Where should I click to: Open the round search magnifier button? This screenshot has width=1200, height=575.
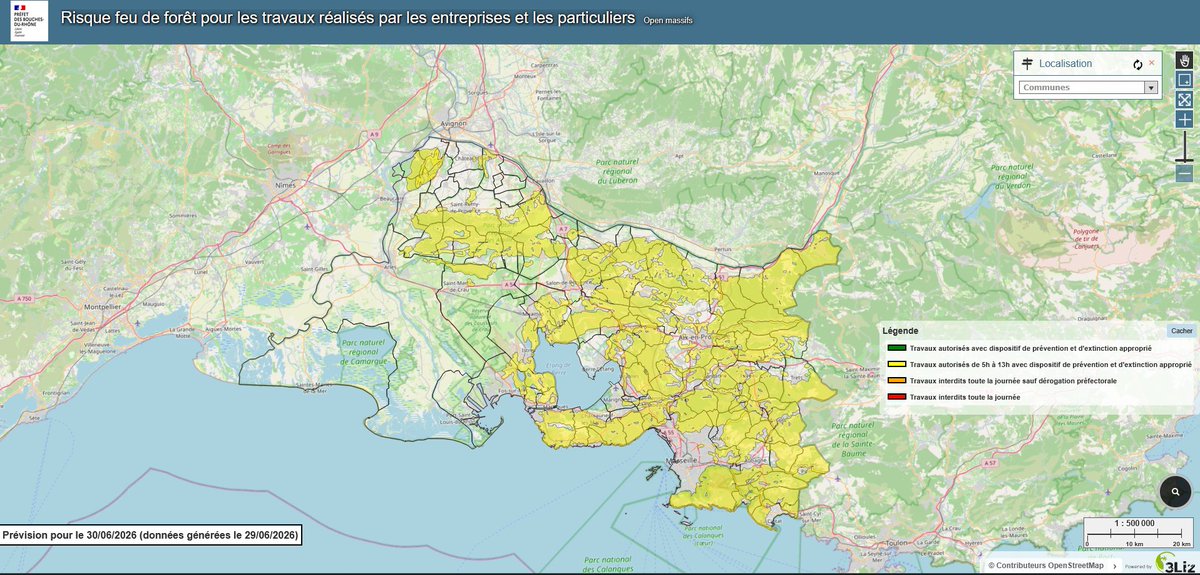click(x=1176, y=491)
